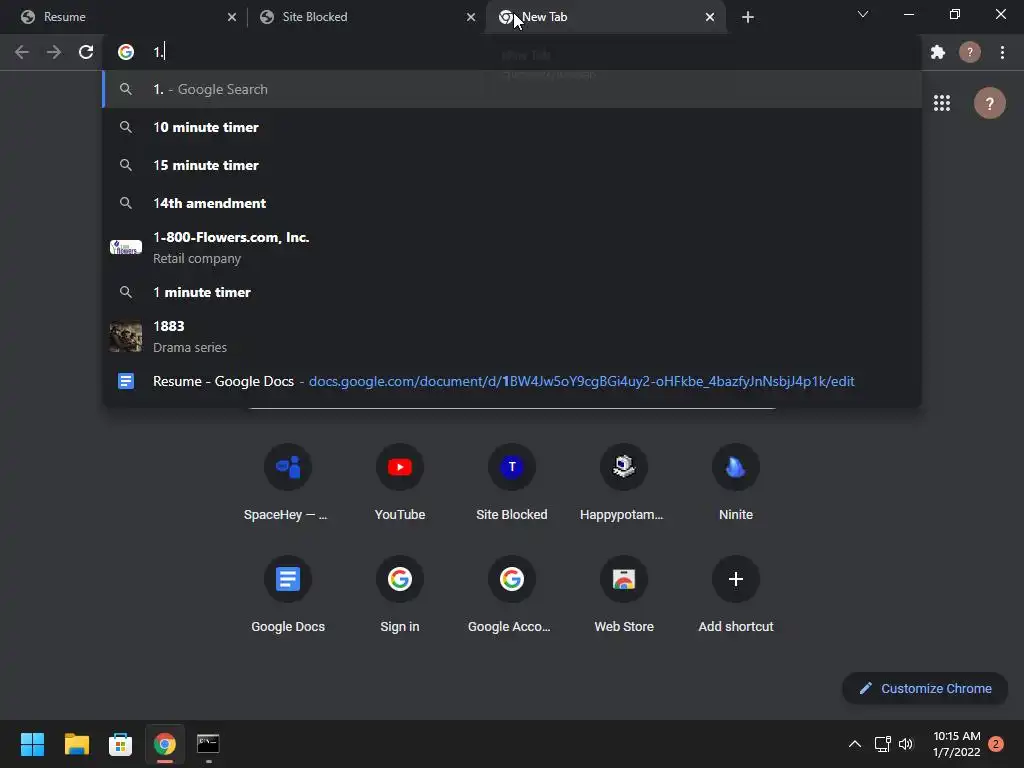Choose the '10 minute timer' suggestion
1024x768 pixels.
[512, 127]
